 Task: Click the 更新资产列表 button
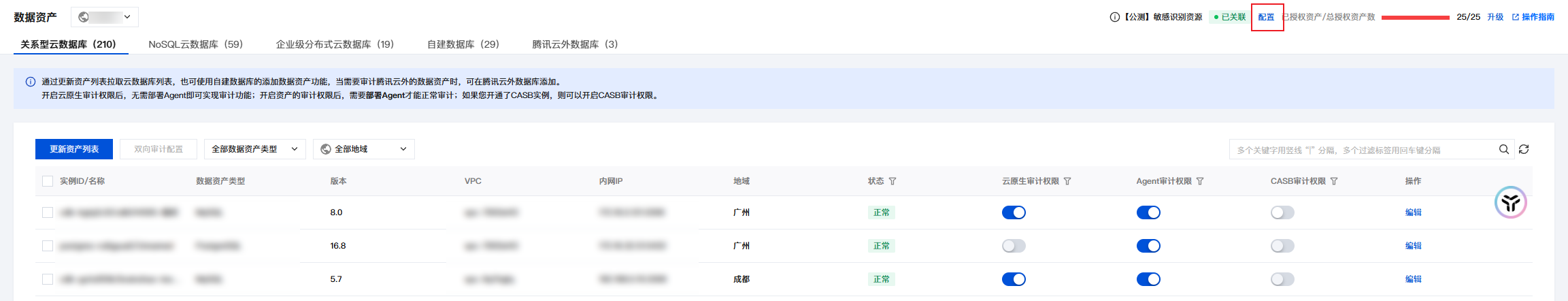click(74, 149)
